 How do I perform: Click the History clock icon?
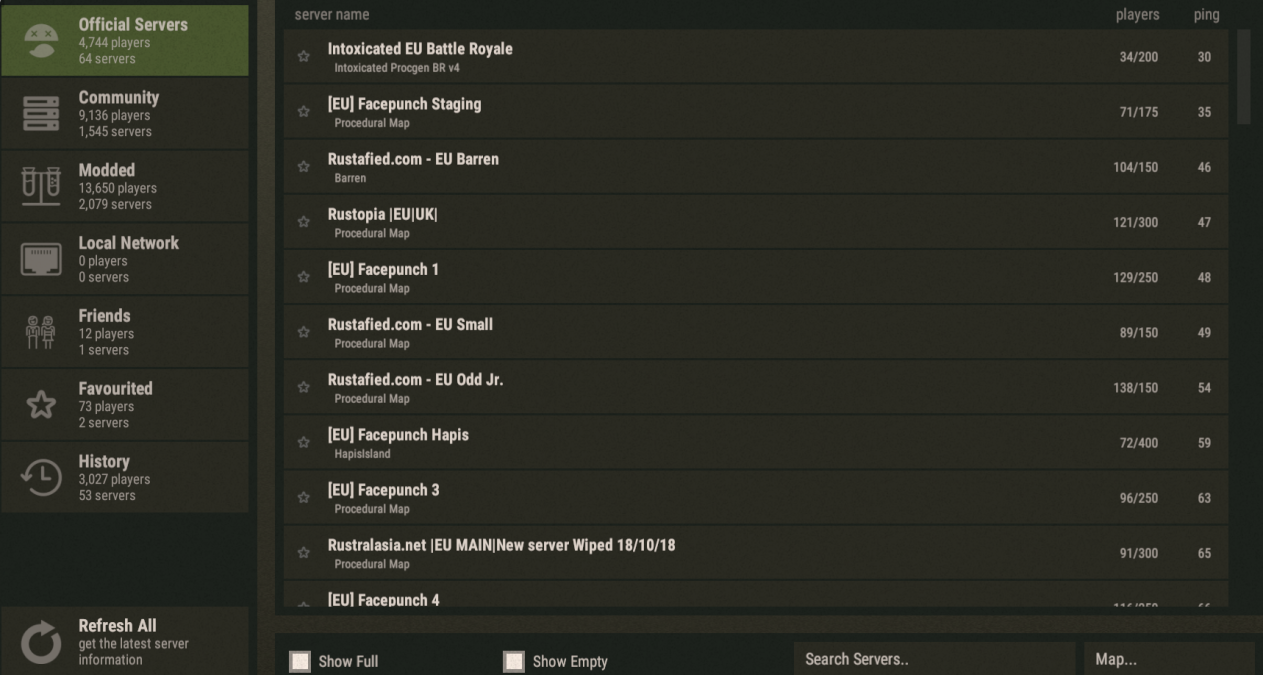coord(41,478)
